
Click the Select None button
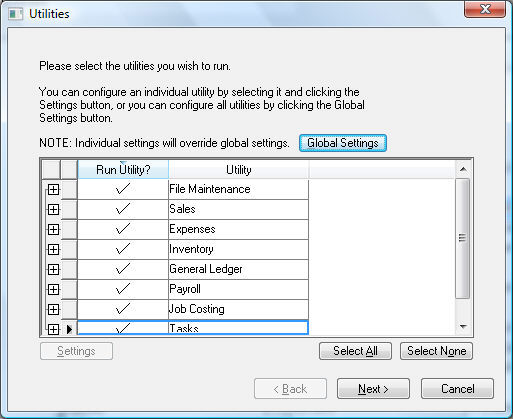click(436, 351)
